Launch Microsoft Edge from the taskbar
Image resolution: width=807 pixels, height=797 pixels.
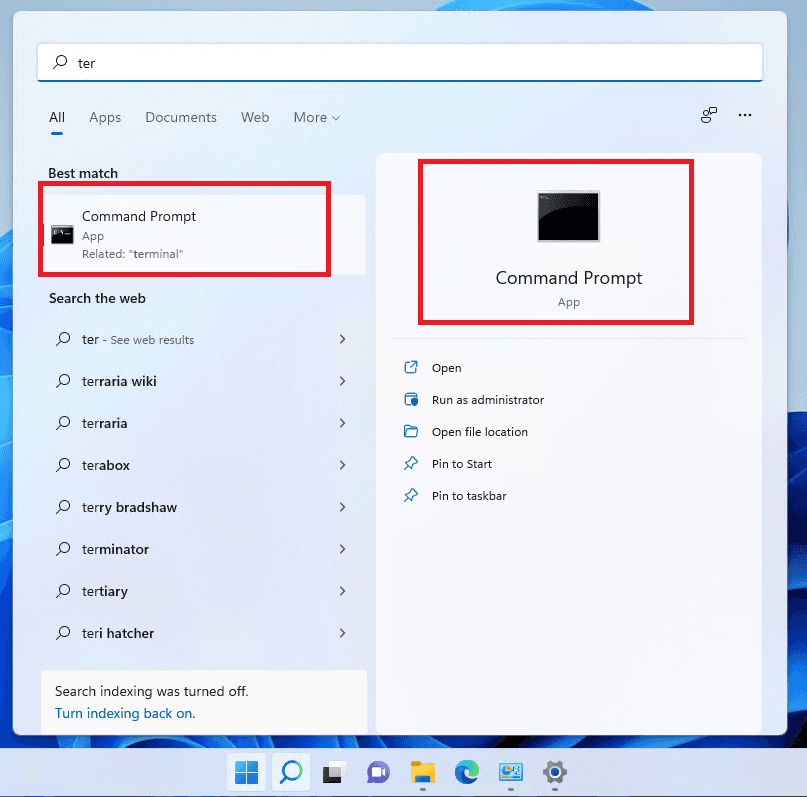pos(467,772)
